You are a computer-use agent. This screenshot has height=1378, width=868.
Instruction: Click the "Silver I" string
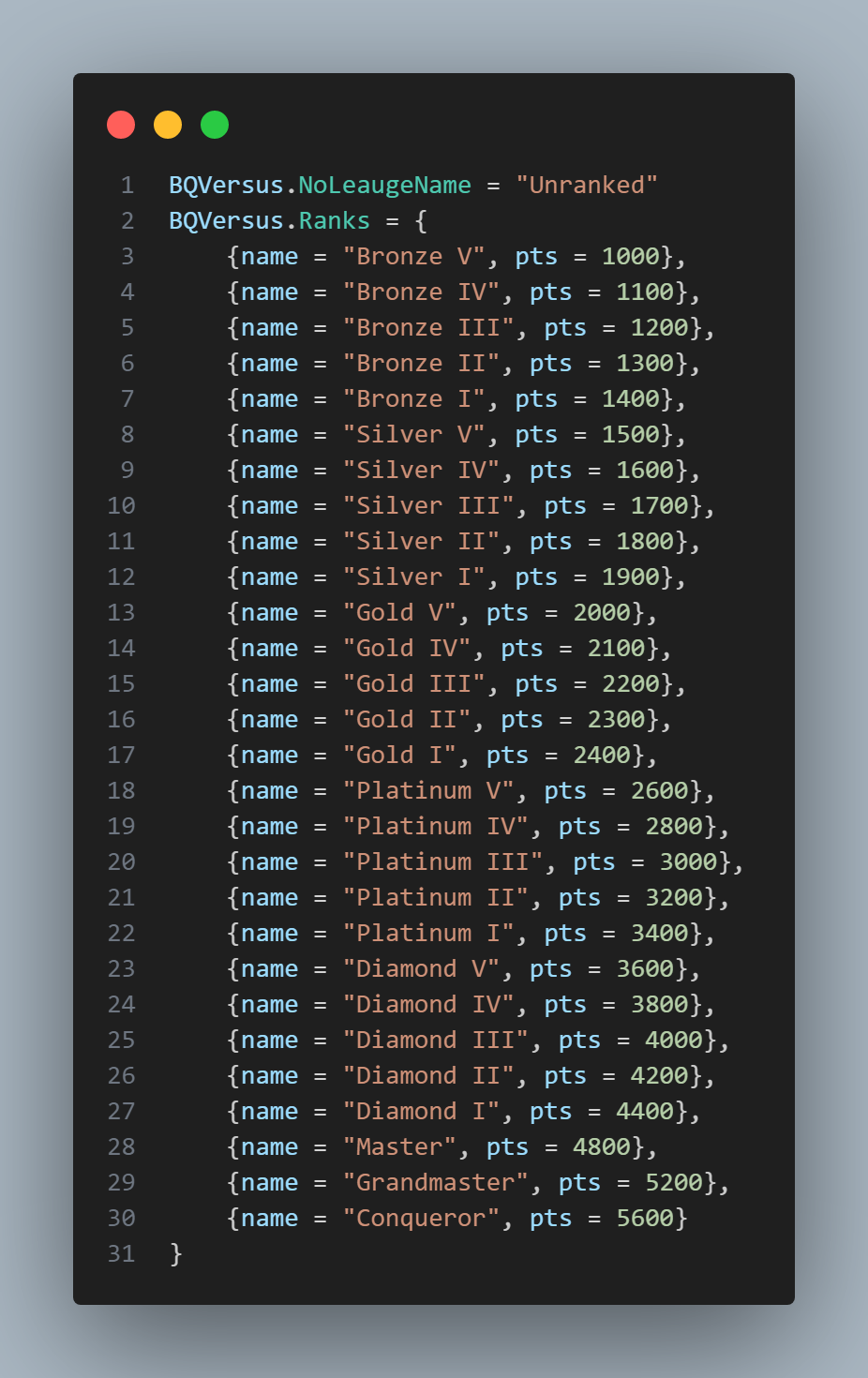414,577
